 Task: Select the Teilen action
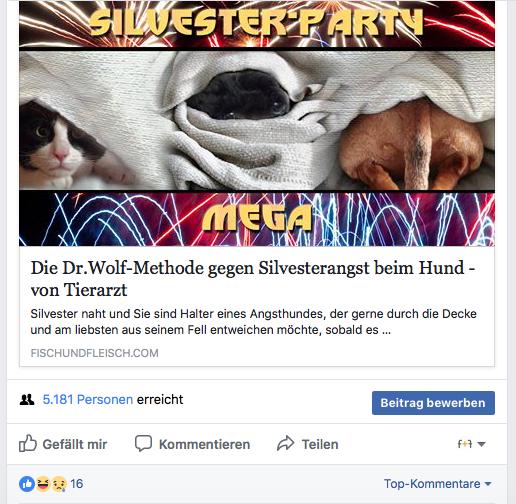[320, 444]
